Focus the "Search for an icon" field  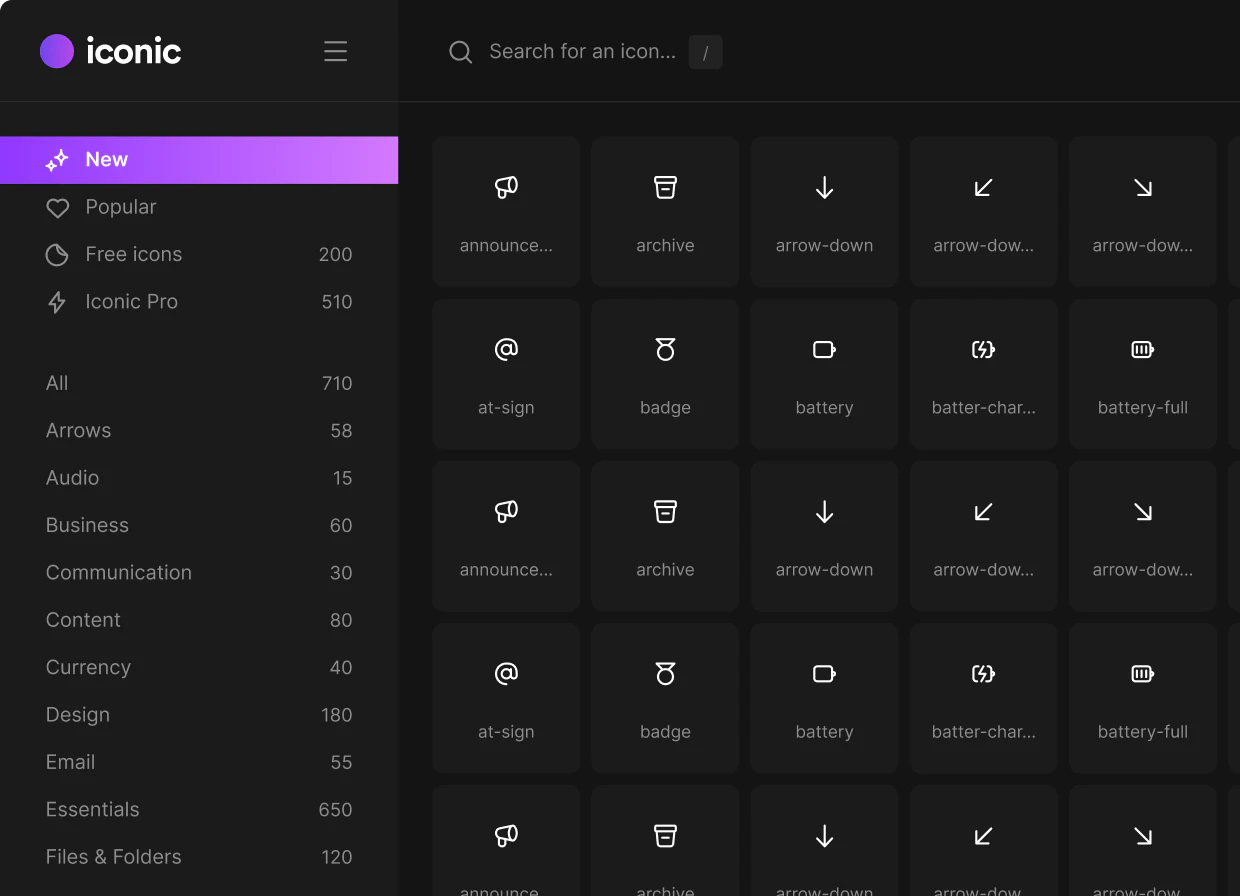click(x=582, y=52)
